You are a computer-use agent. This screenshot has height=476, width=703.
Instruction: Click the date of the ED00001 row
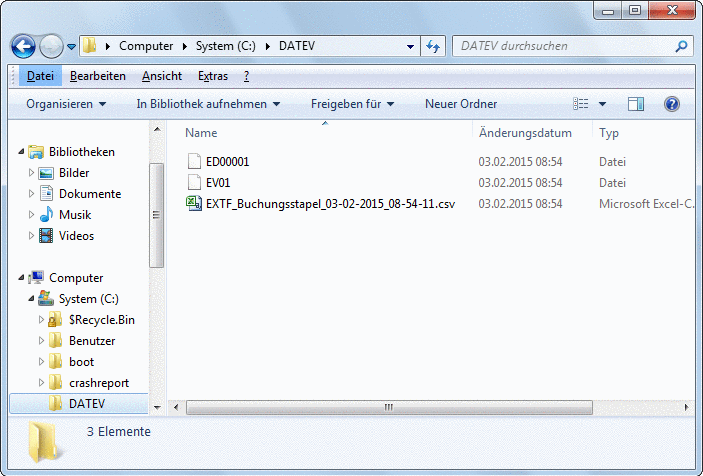[520, 162]
